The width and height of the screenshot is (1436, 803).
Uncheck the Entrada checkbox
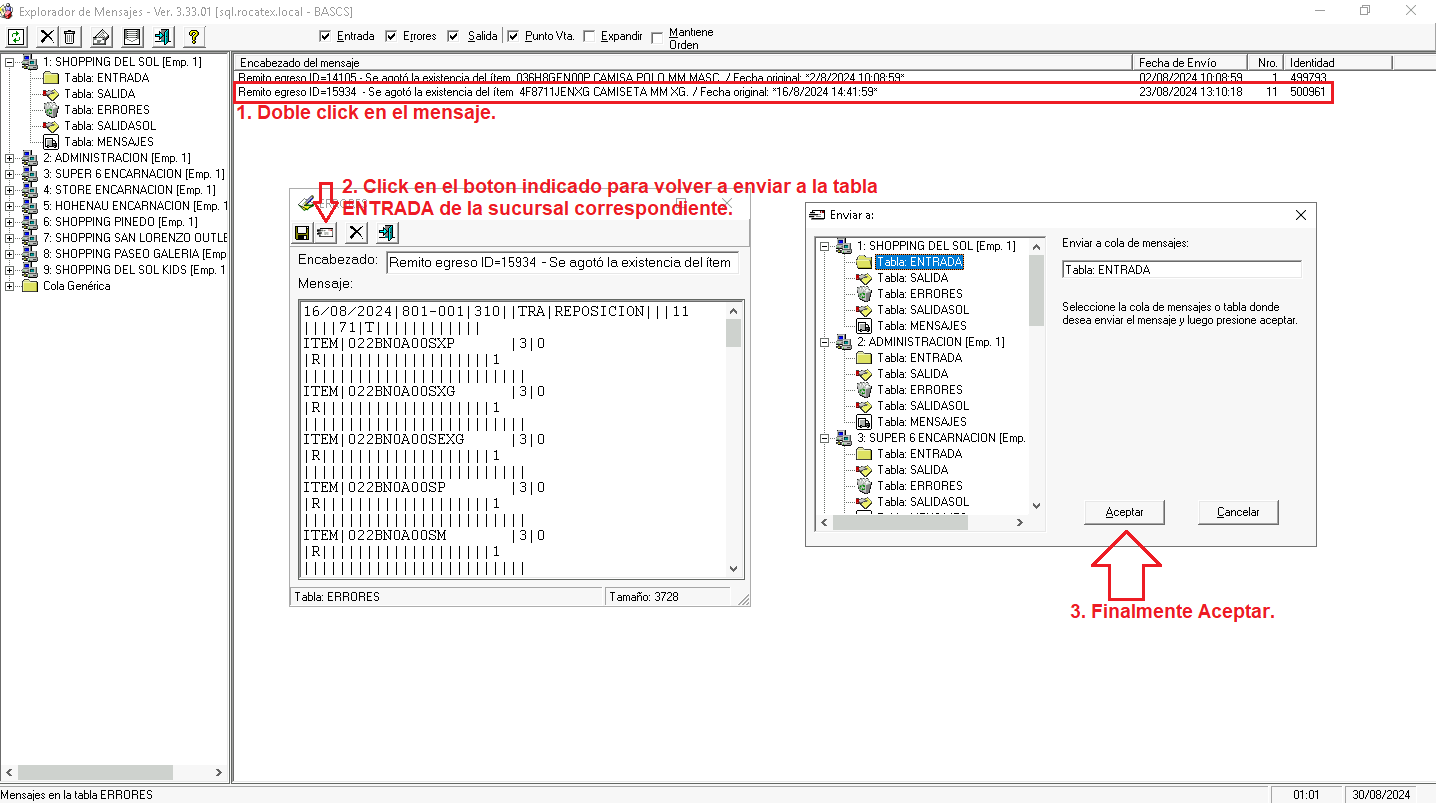click(325, 36)
